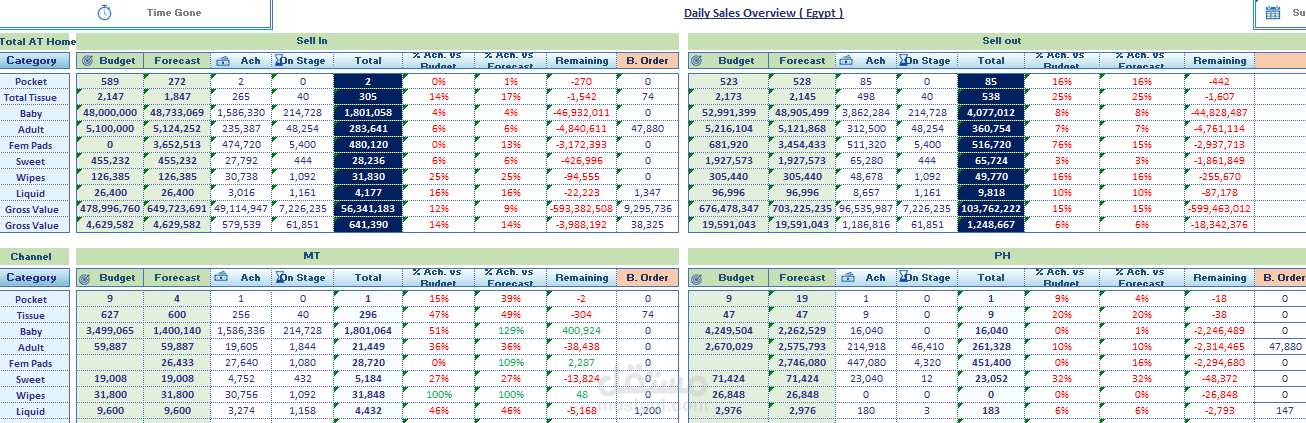Select the Time Gone label

click(174, 13)
